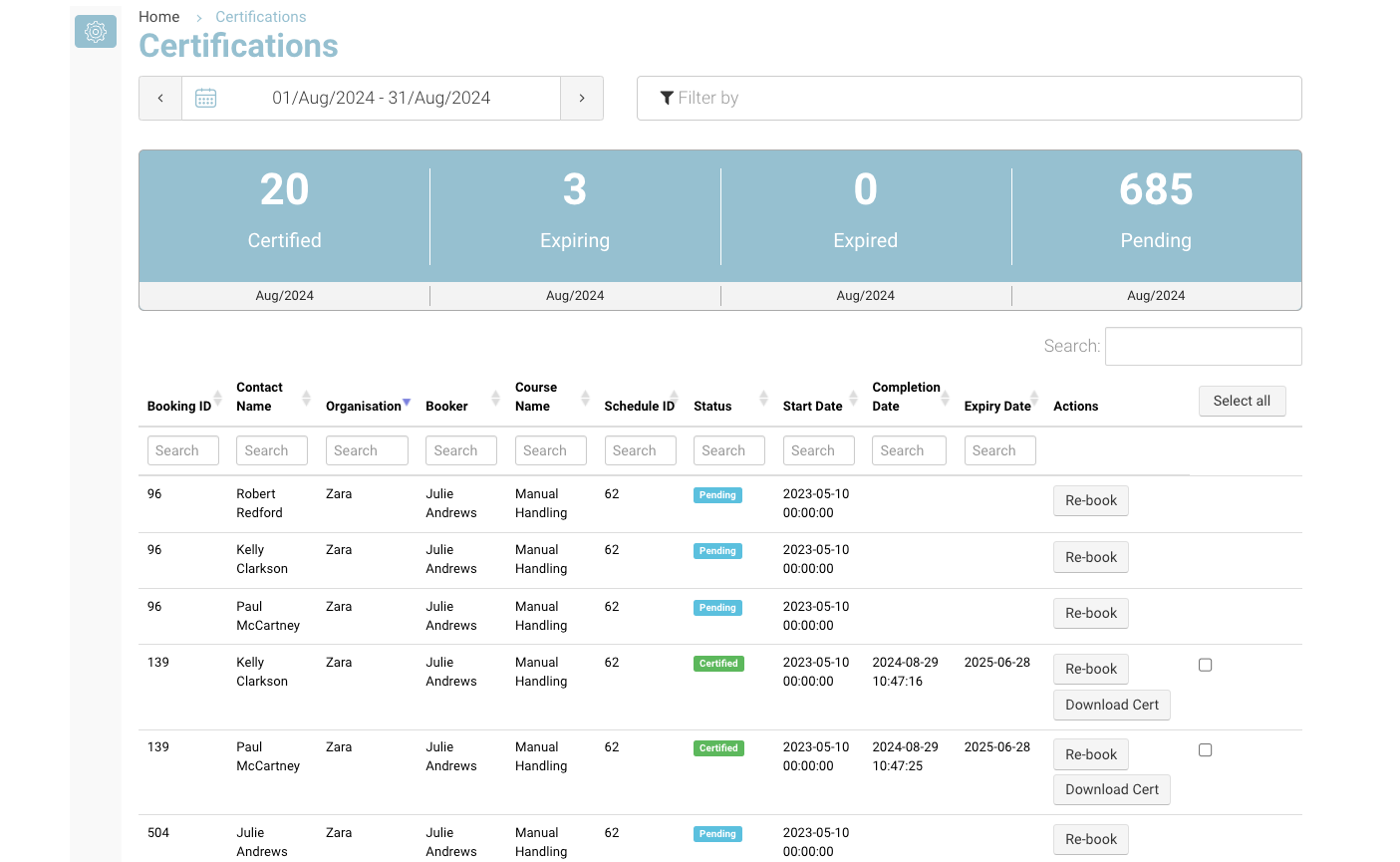Navigate to Home breadcrumb
This screenshot has height=862, width=1400.
tap(158, 17)
